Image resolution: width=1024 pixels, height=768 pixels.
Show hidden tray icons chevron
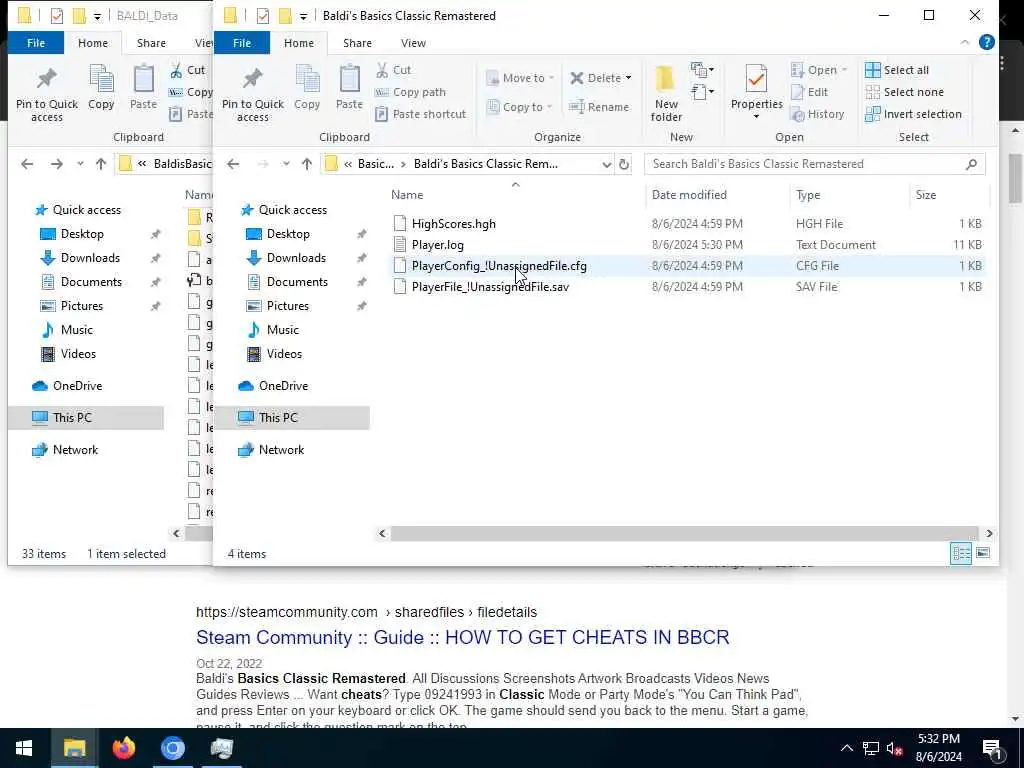[x=846, y=748]
